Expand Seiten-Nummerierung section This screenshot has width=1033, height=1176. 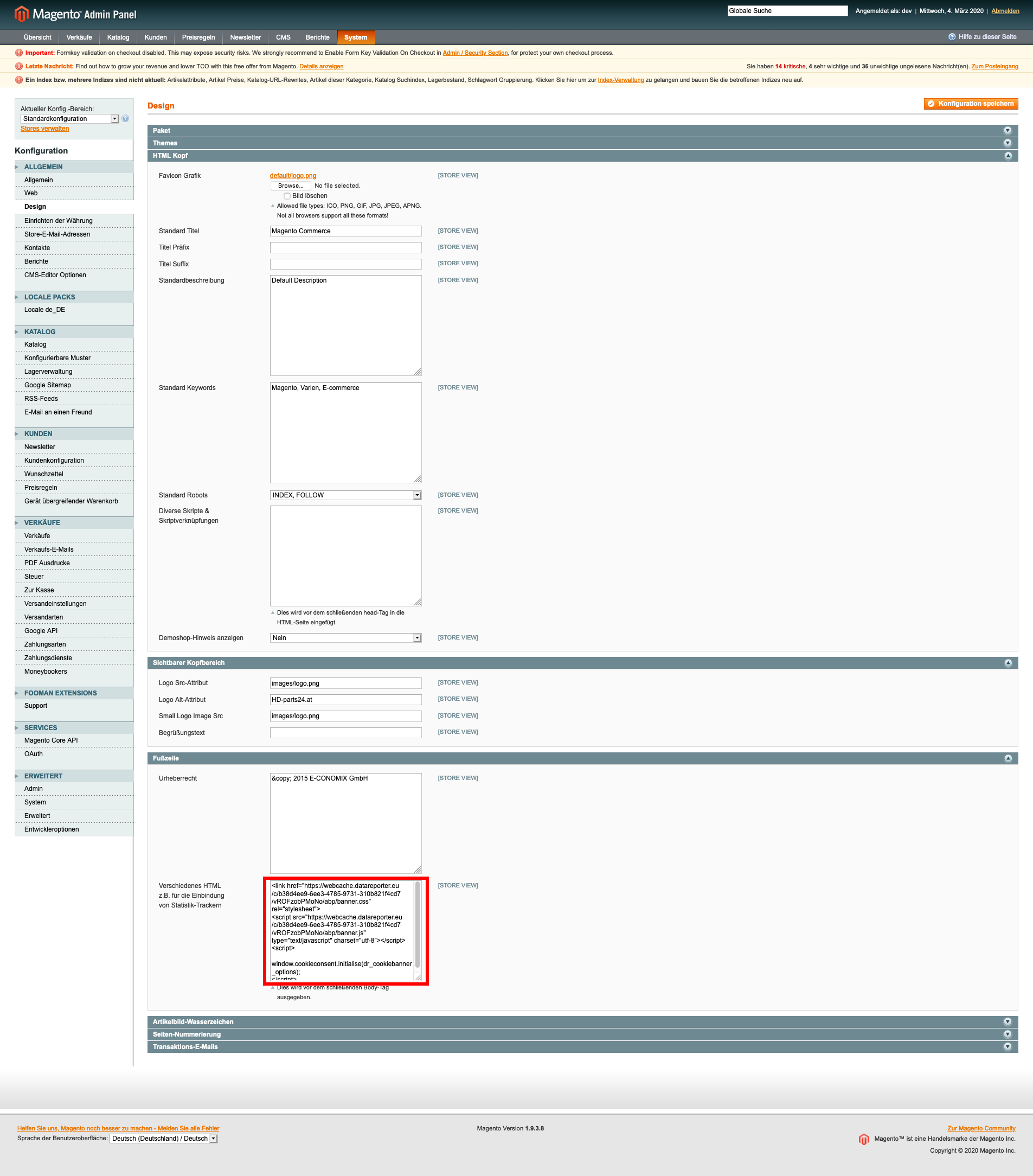point(1008,1034)
